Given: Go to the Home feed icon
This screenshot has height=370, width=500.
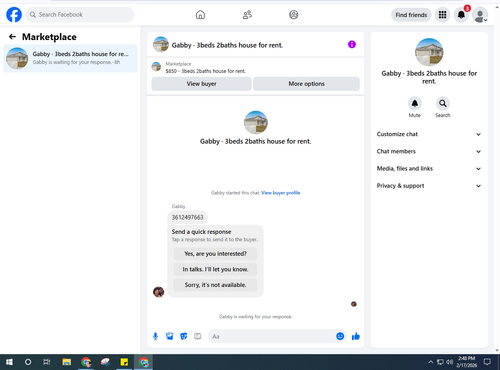Looking at the screenshot, I should click(x=200, y=15).
